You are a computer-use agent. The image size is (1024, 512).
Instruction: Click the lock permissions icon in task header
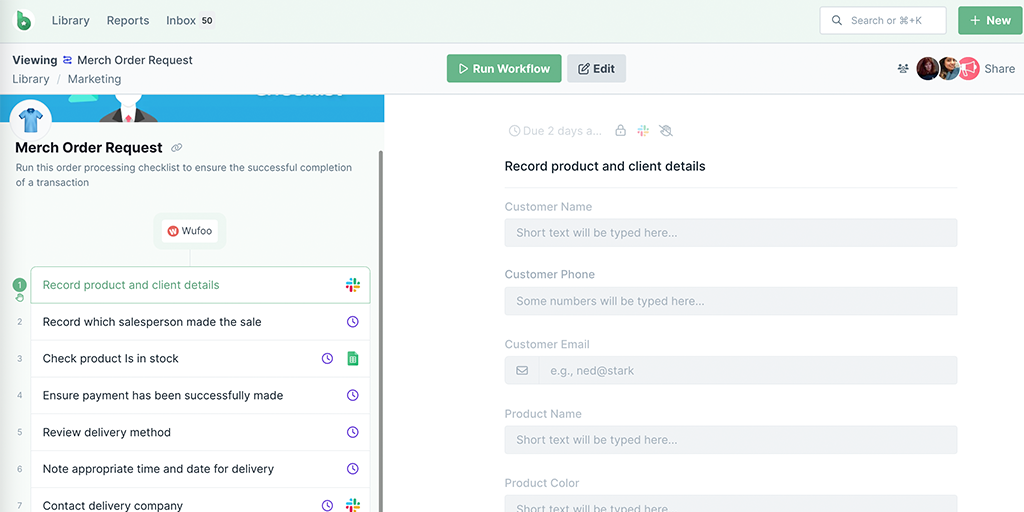point(620,131)
